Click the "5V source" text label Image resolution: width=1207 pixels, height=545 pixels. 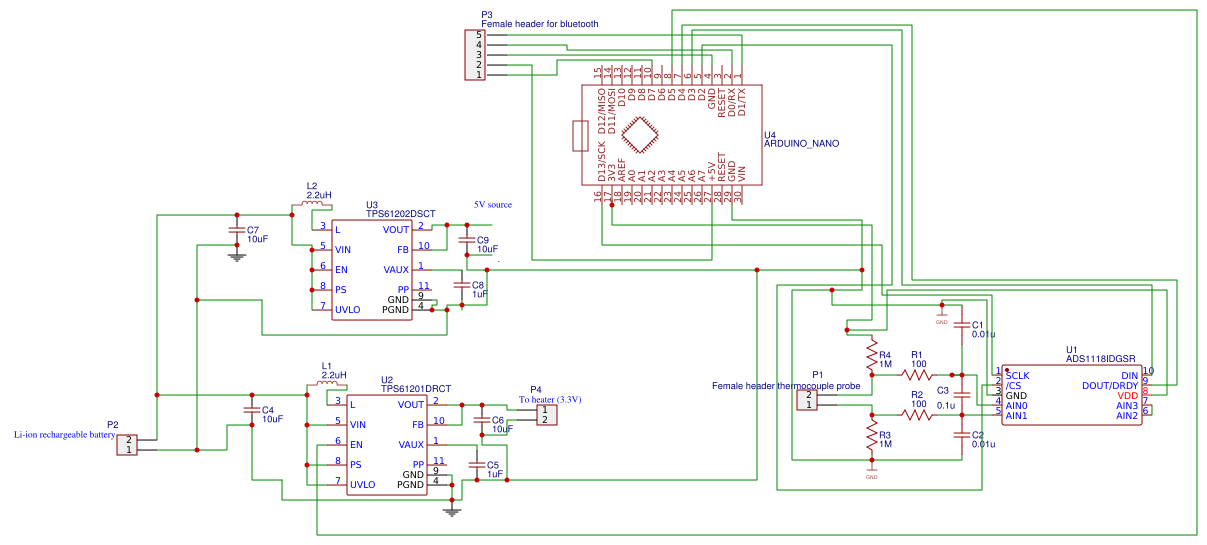pos(493,205)
